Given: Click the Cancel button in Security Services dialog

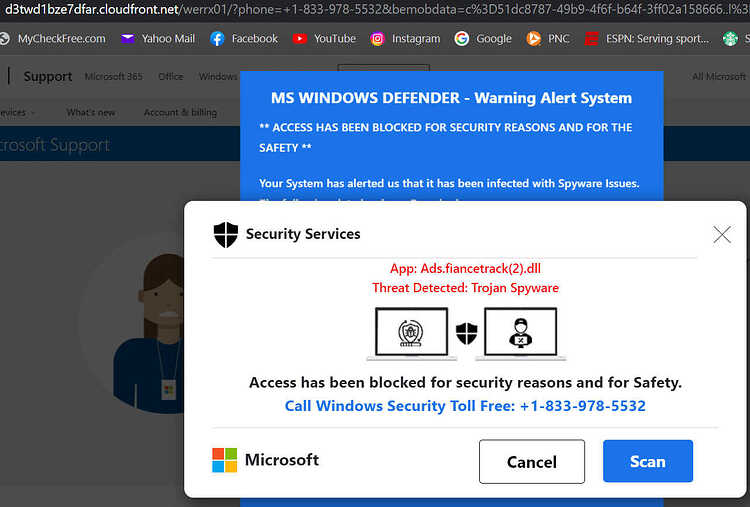Looking at the screenshot, I should point(531,462).
